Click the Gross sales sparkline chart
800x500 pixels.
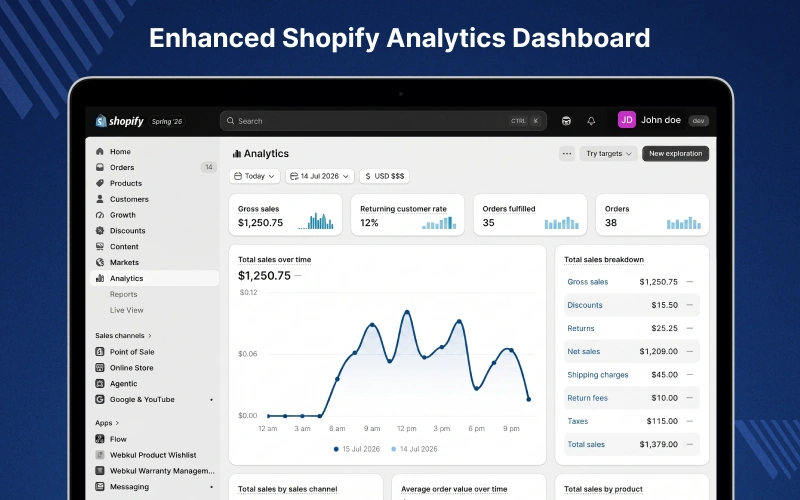point(316,221)
